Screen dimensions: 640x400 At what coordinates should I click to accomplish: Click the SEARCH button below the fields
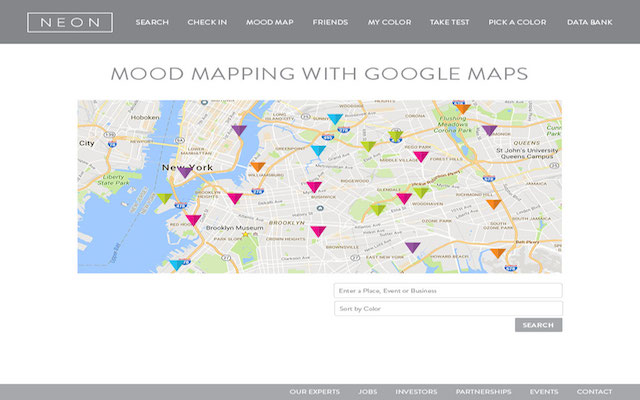click(538, 325)
